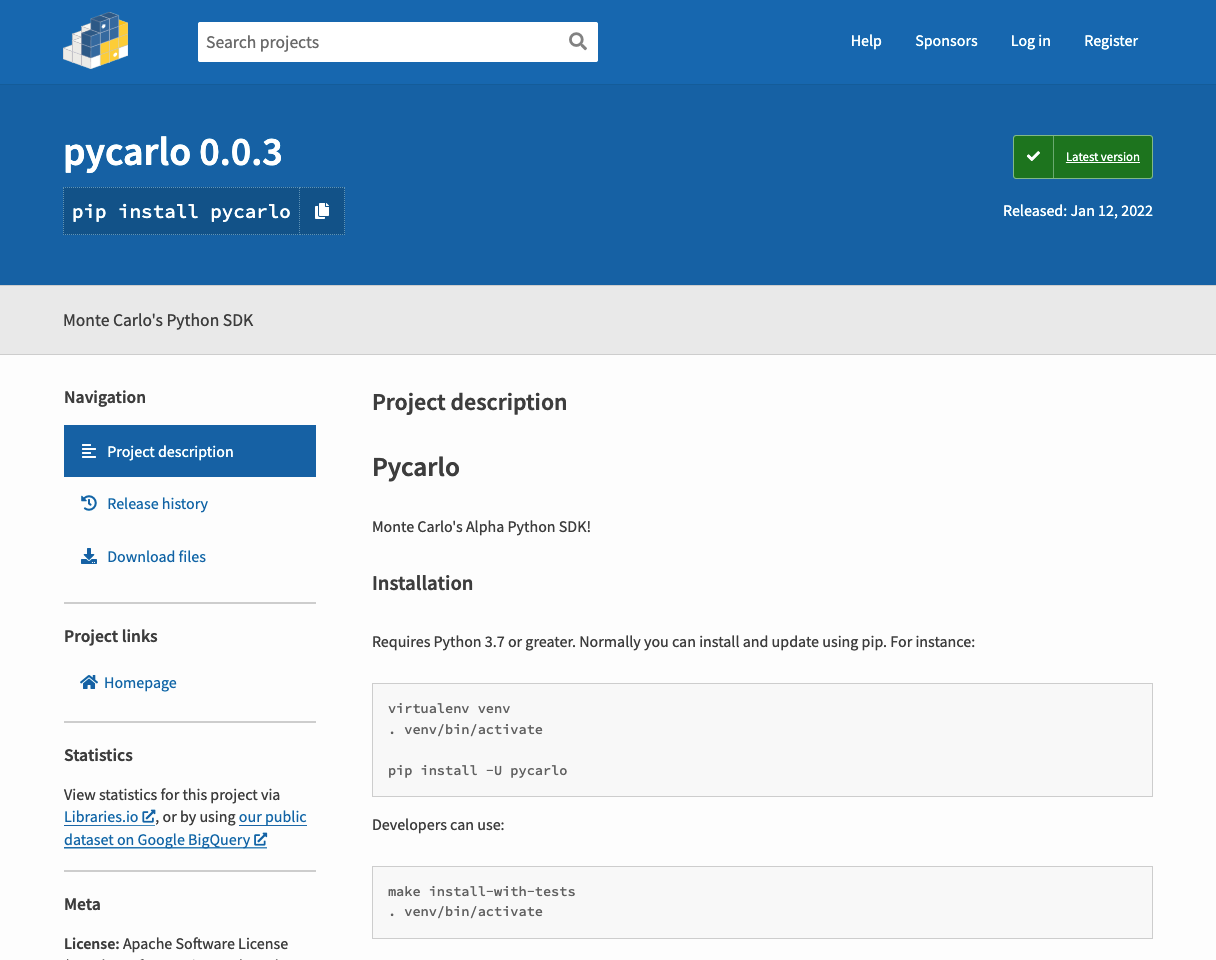Click the latest version checkmark icon
The width and height of the screenshot is (1216, 960).
pos(1033,157)
